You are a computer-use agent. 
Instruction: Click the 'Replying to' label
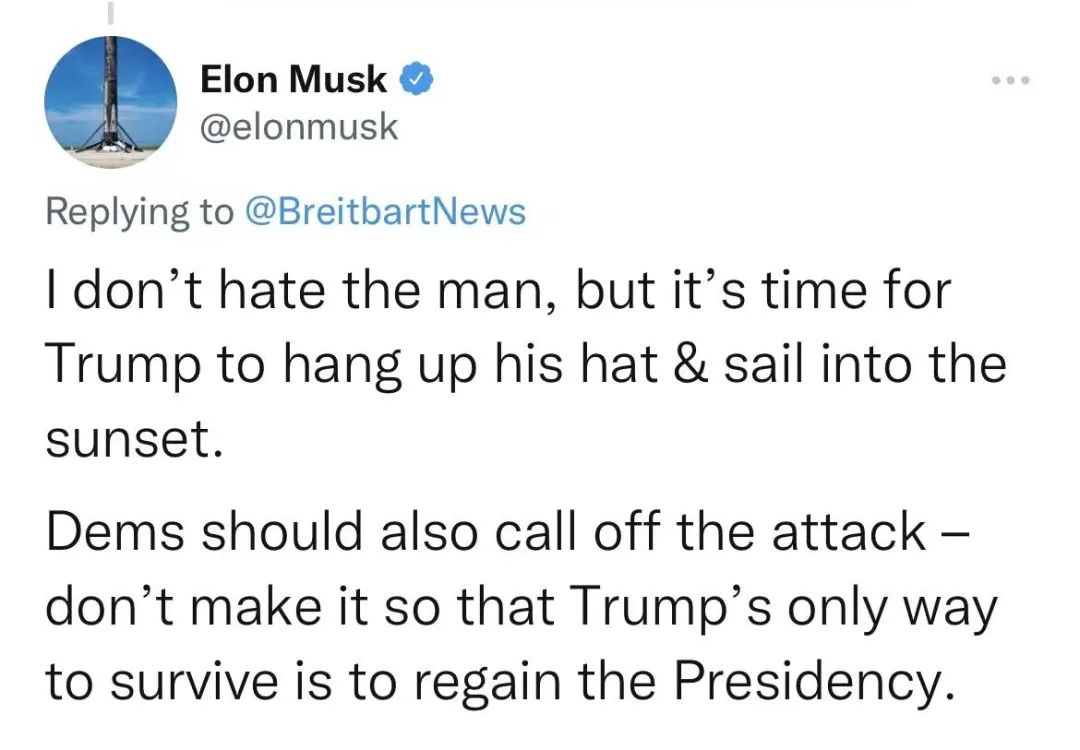coord(139,212)
